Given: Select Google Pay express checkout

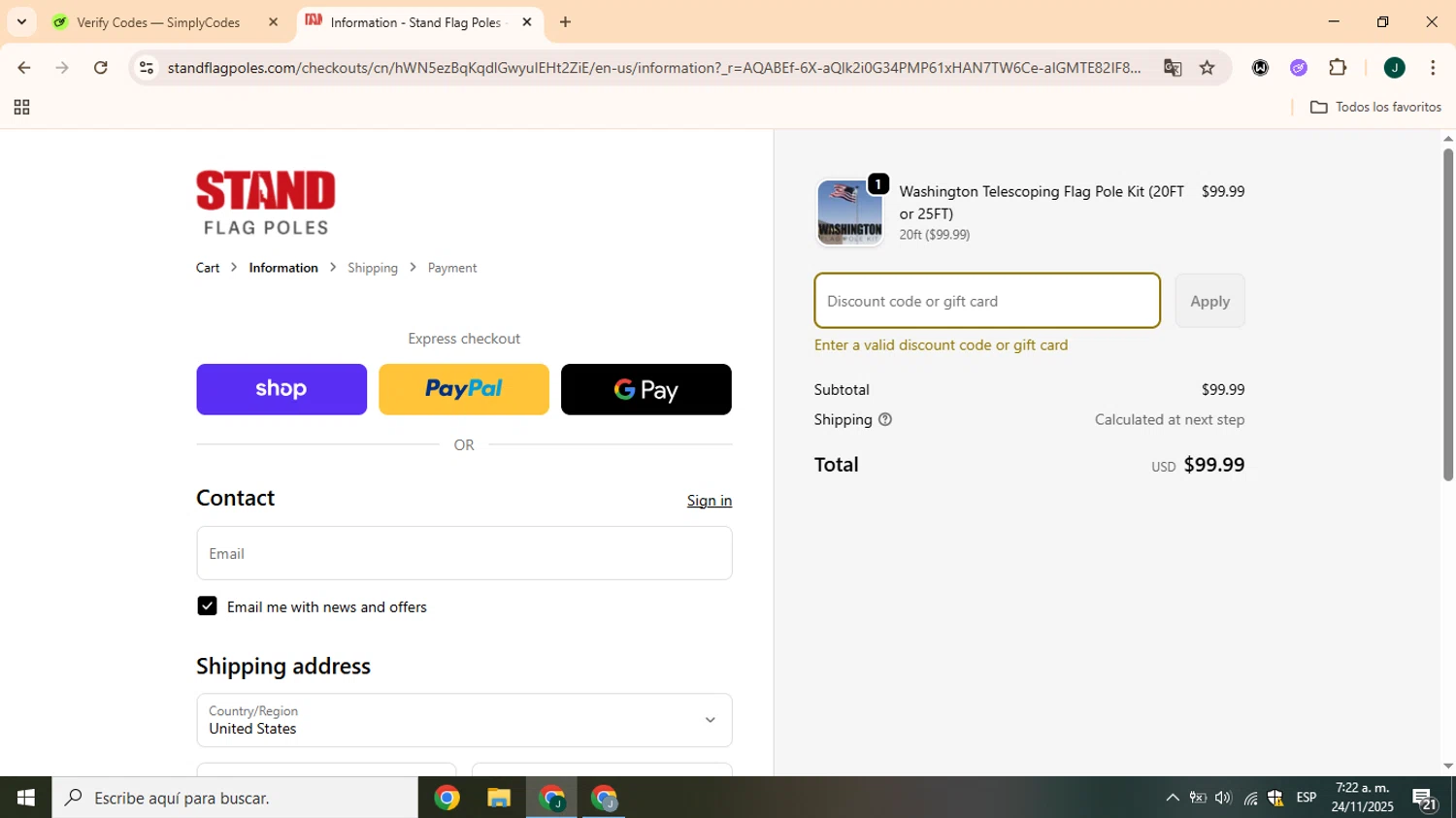Looking at the screenshot, I should (x=646, y=389).
